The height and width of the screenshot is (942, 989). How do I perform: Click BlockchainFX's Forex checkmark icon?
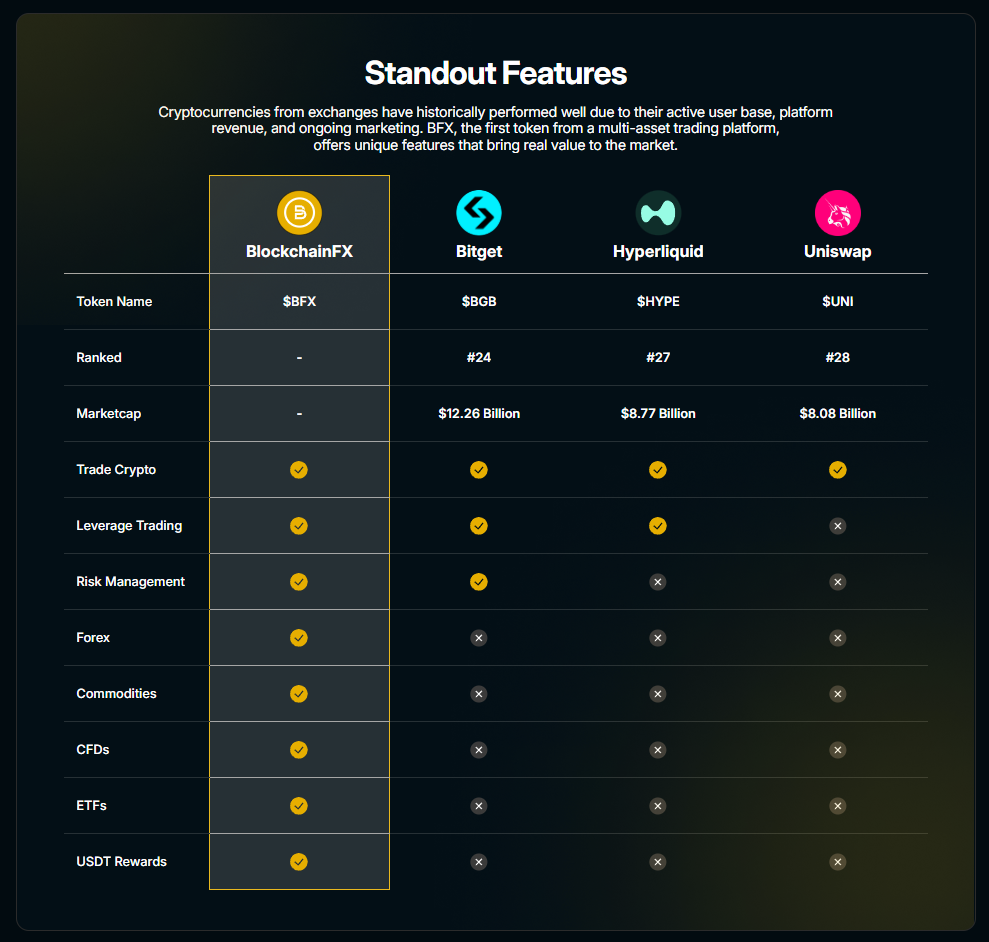[299, 637]
